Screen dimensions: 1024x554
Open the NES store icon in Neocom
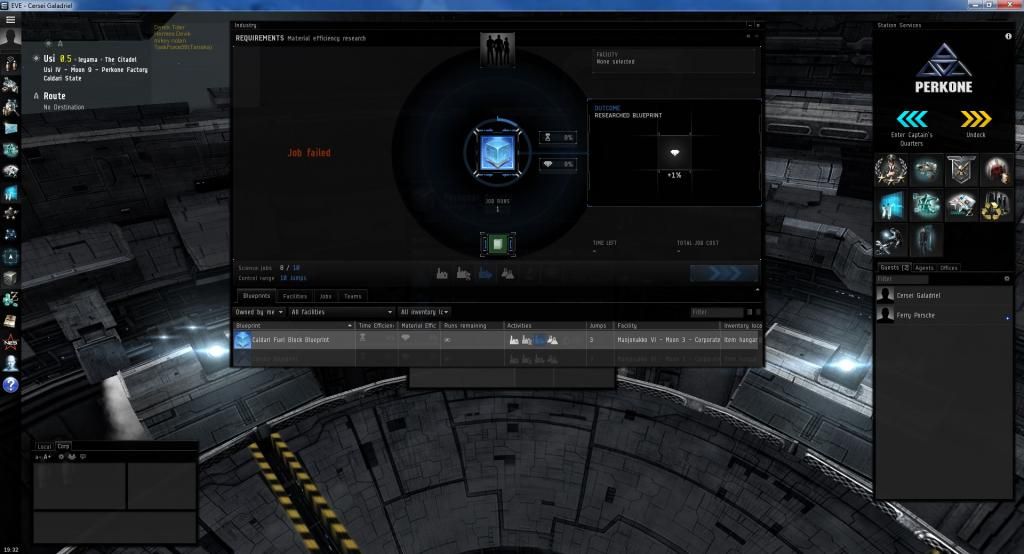click(x=10, y=342)
